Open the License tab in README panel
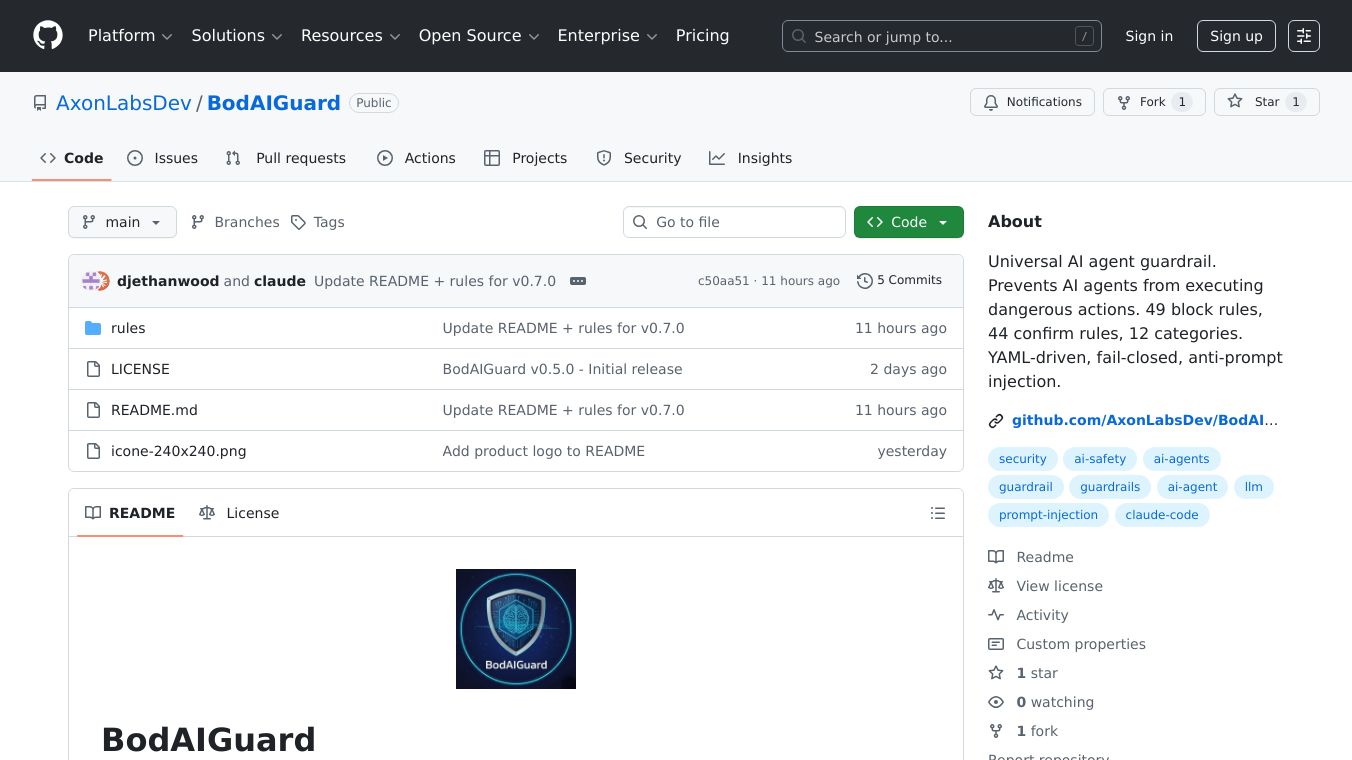Screen dimensions: 1352x760 coord(240,513)
